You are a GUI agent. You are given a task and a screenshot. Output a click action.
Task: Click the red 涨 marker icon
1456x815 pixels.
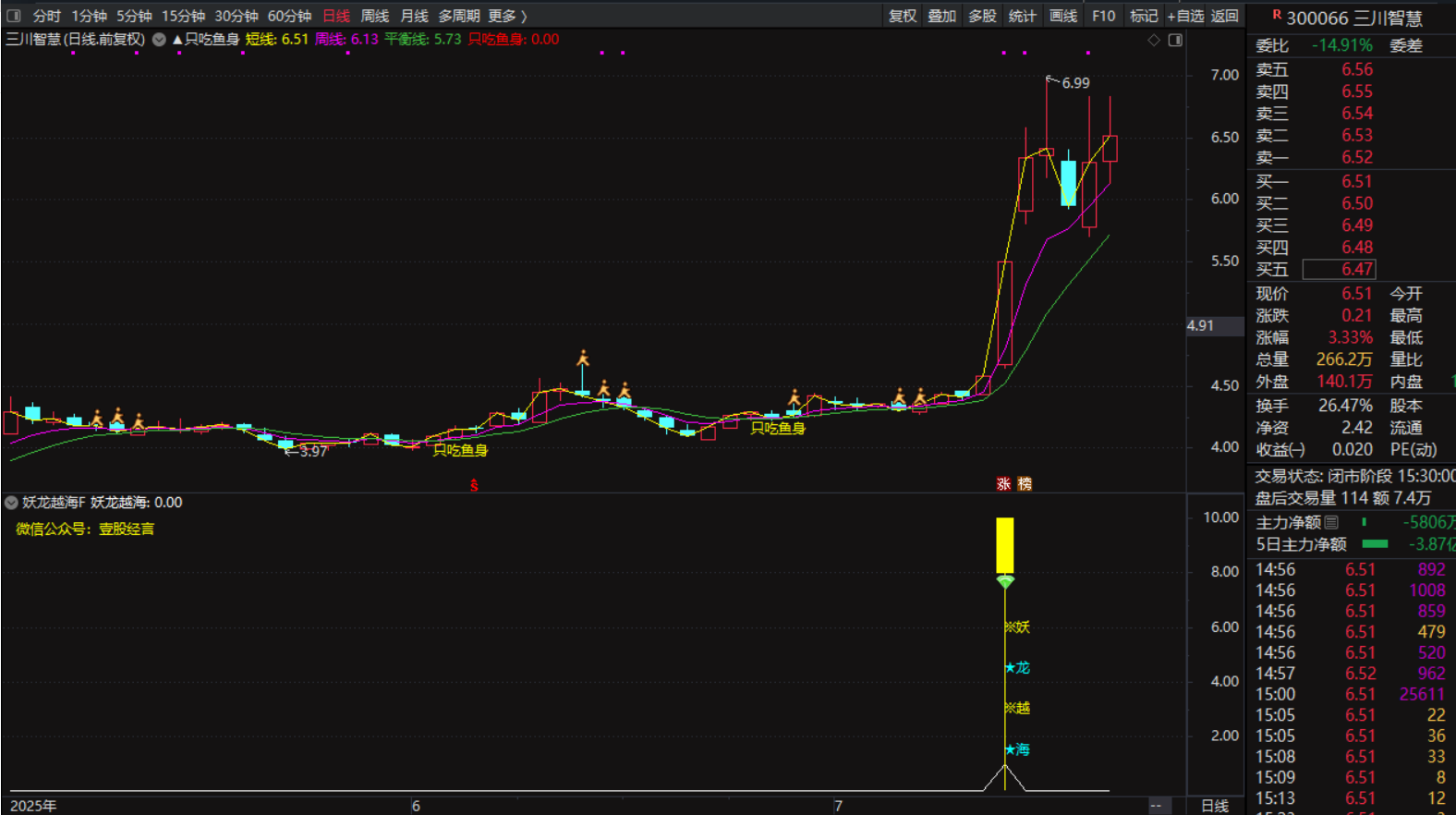coord(1003,483)
